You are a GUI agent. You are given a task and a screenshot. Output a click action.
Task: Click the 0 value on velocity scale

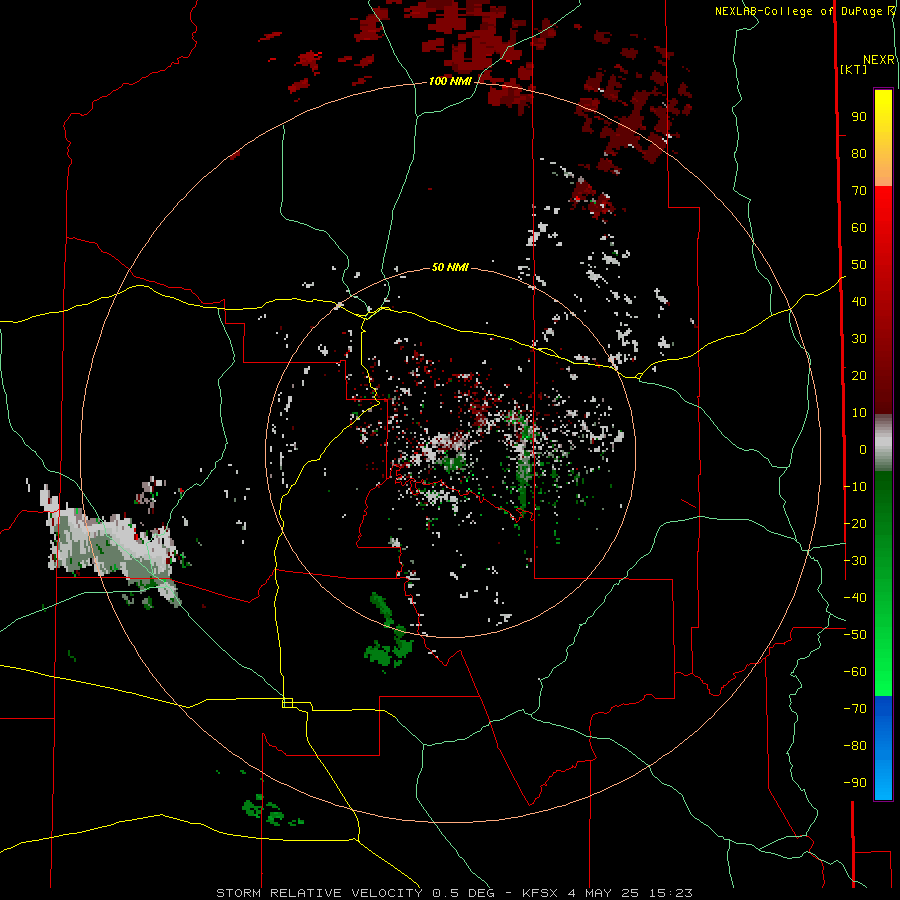click(863, 449)
